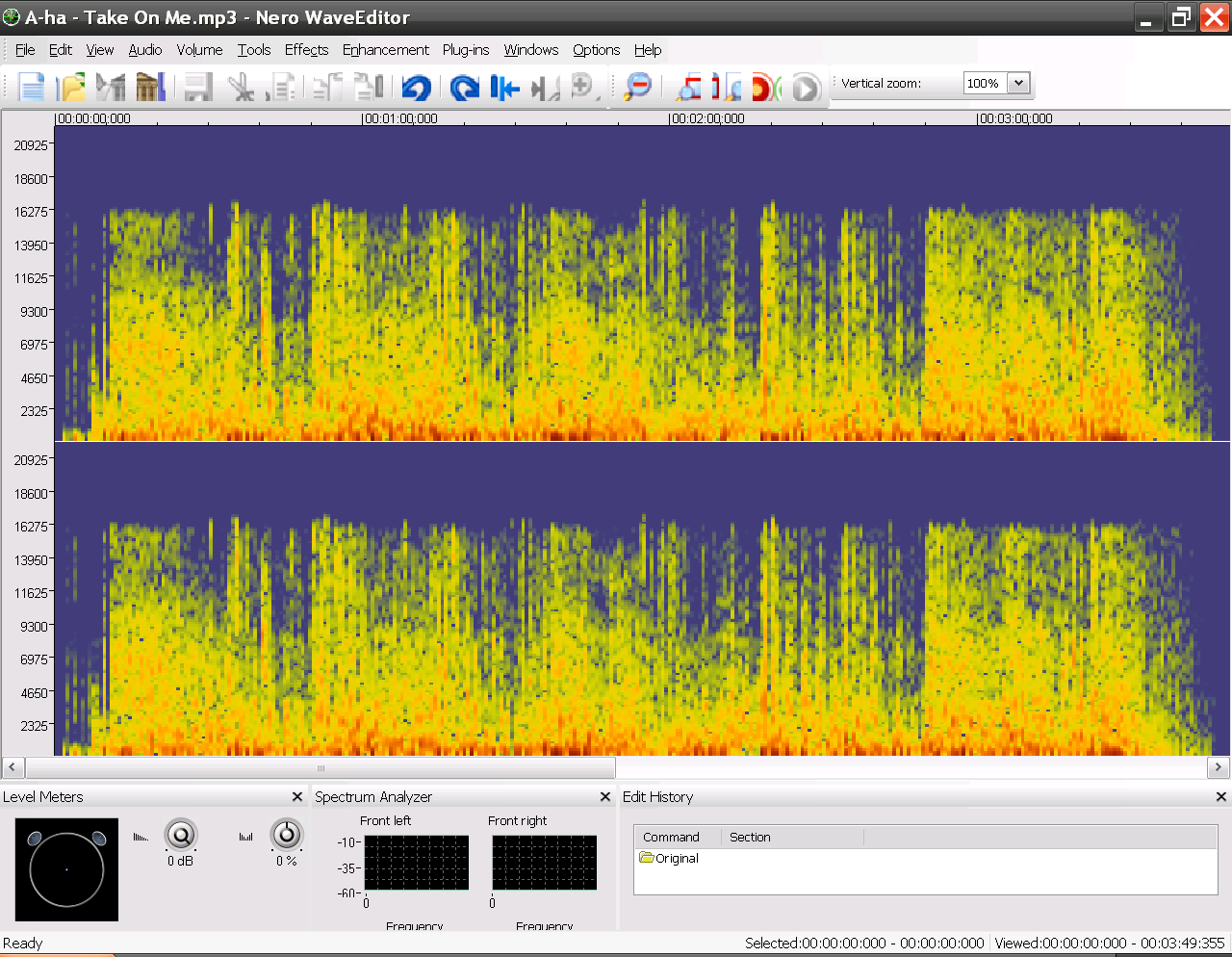The height and width of the screenshot is (957, 1232).
Task: Close the Spectrum Analyzer panel
Action: [x=604, y=796]
